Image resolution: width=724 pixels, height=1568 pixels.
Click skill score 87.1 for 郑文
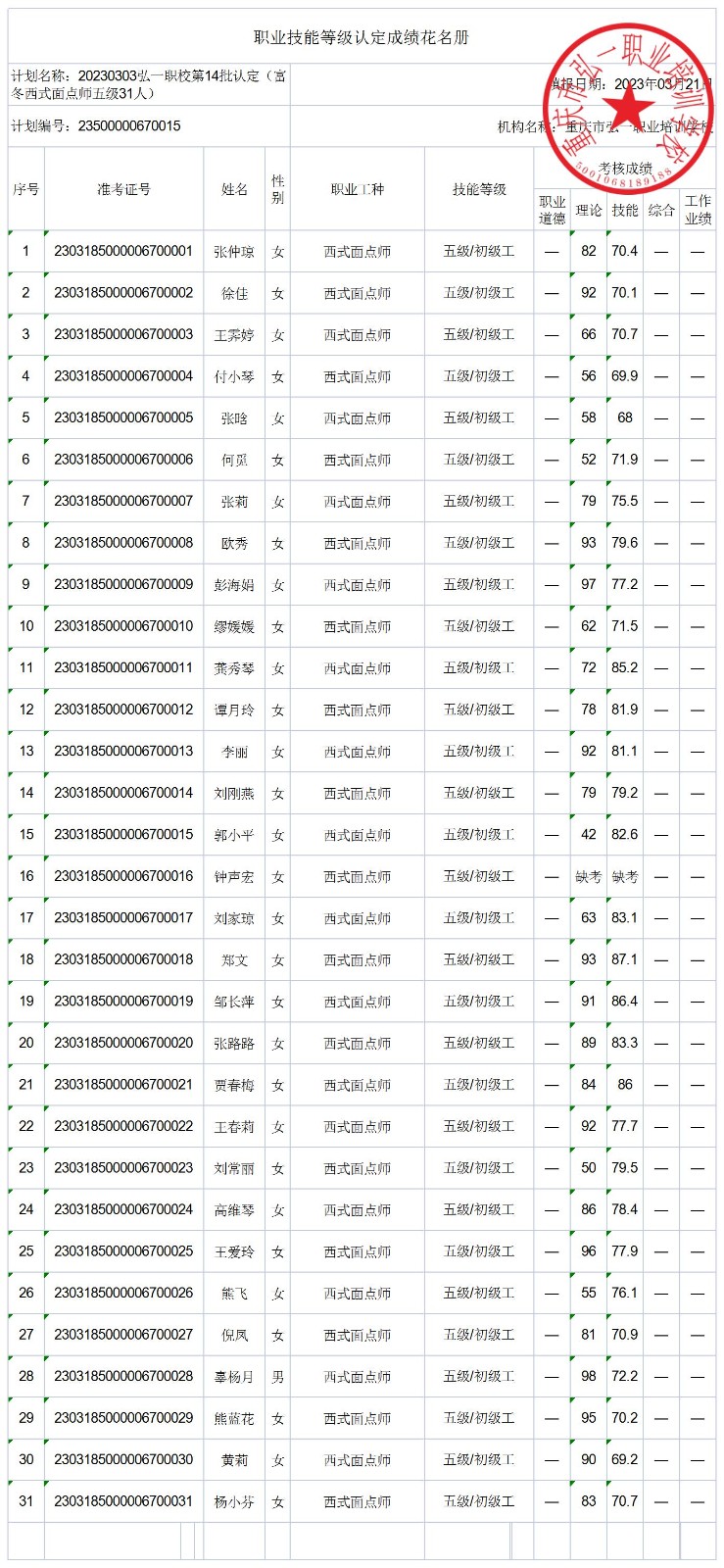tap(624, 959)
